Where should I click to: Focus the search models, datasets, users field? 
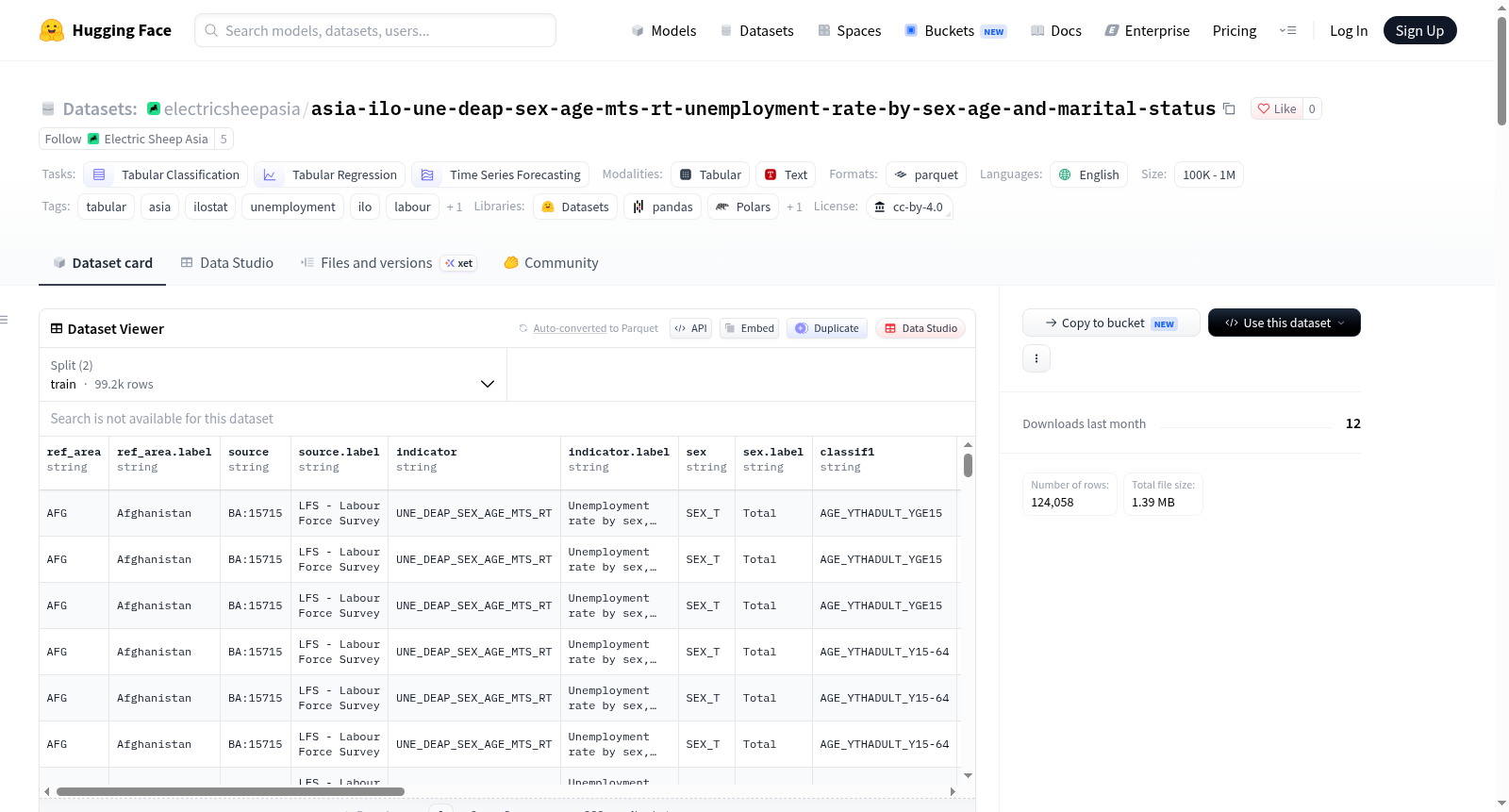click(375, 30)
